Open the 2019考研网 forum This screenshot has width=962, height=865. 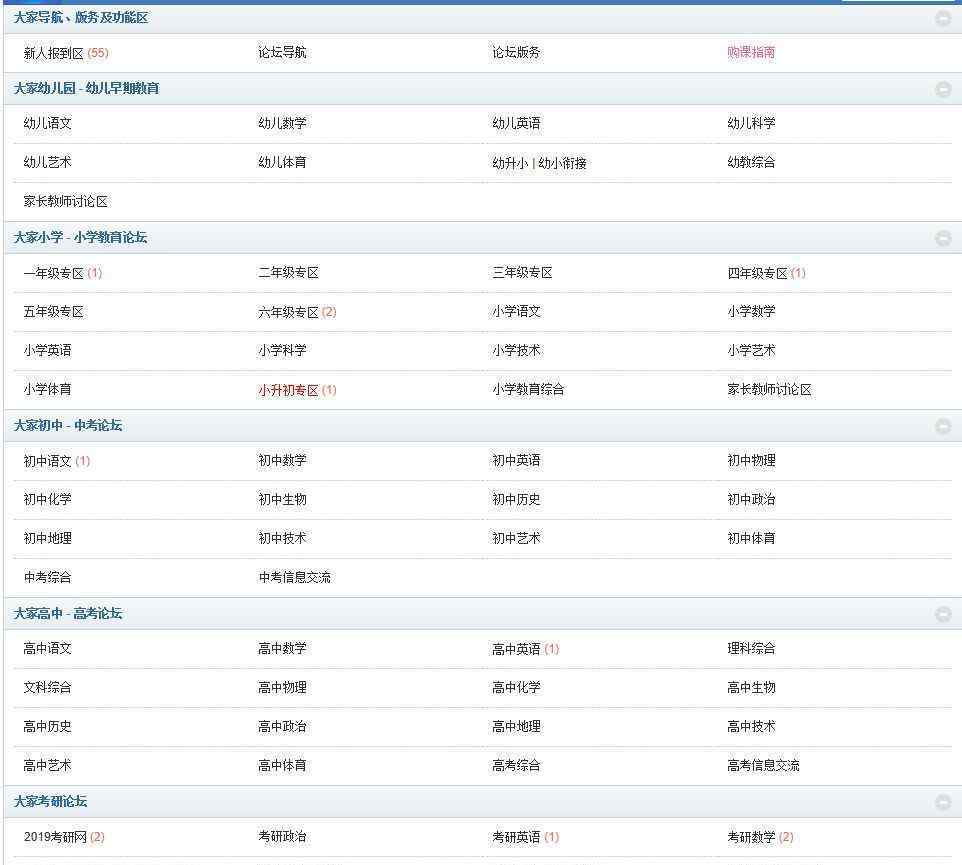click(55, 837)
